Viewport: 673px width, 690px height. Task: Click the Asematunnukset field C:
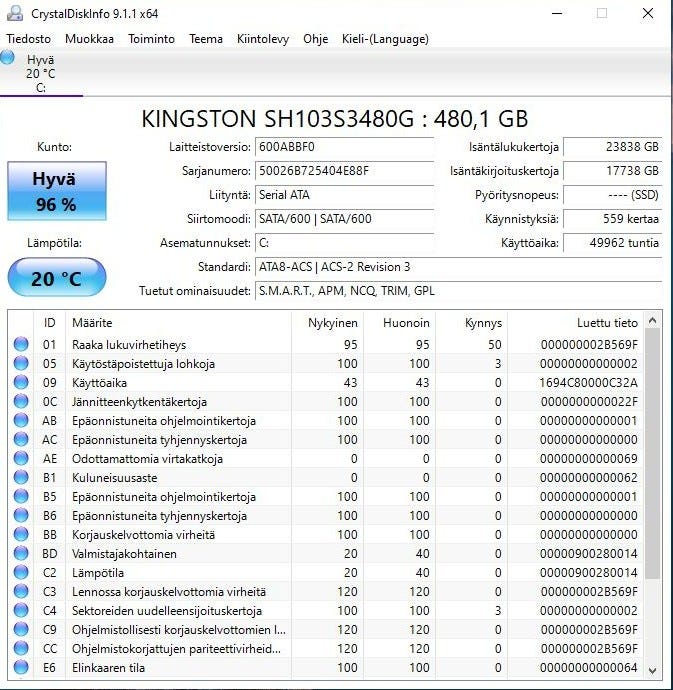(344, 243)
